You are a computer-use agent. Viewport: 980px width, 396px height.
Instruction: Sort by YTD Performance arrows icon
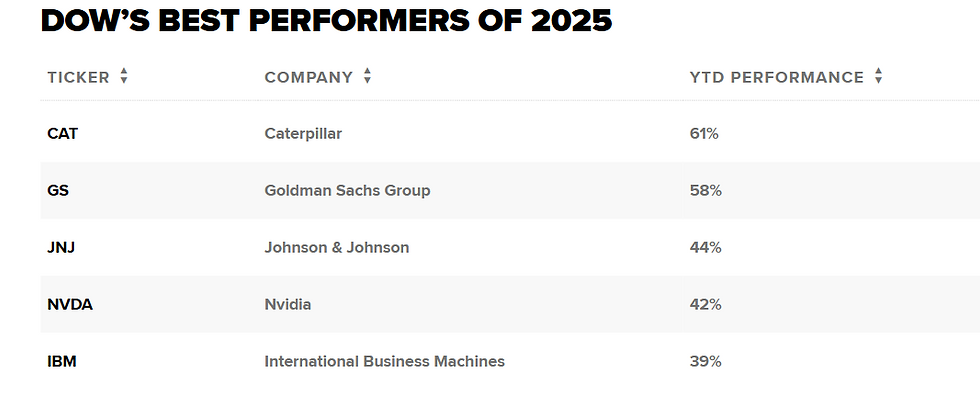[878, 76]
